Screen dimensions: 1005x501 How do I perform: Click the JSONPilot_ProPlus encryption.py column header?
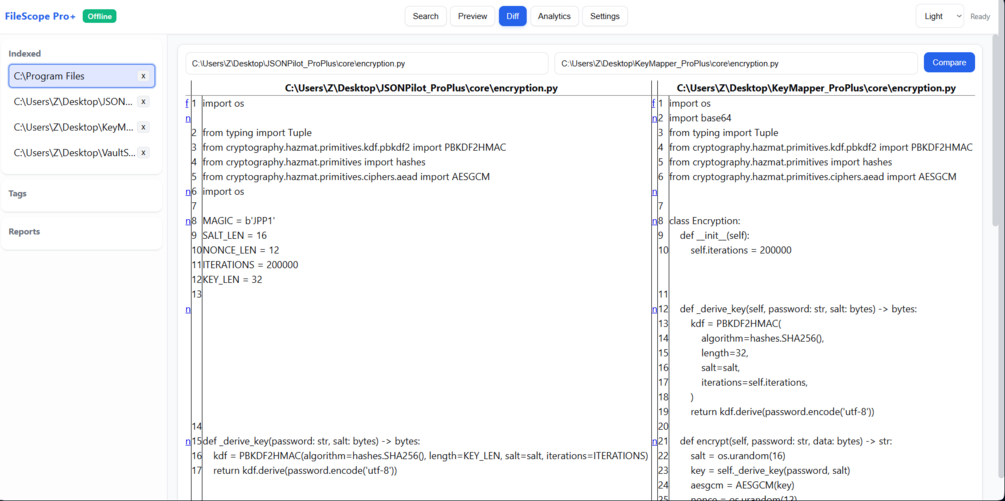(421, 88)
